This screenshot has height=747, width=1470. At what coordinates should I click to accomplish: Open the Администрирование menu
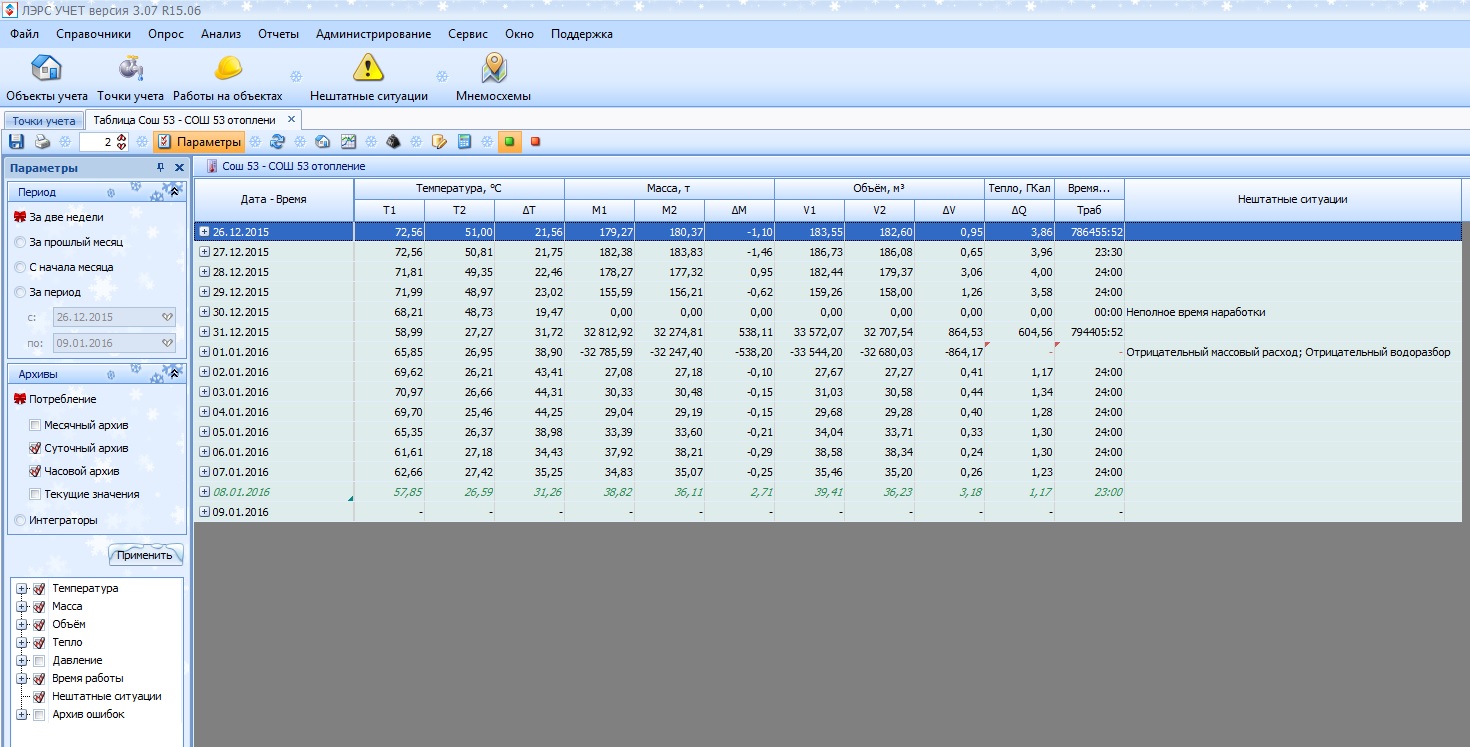click(x=373, y=34)
